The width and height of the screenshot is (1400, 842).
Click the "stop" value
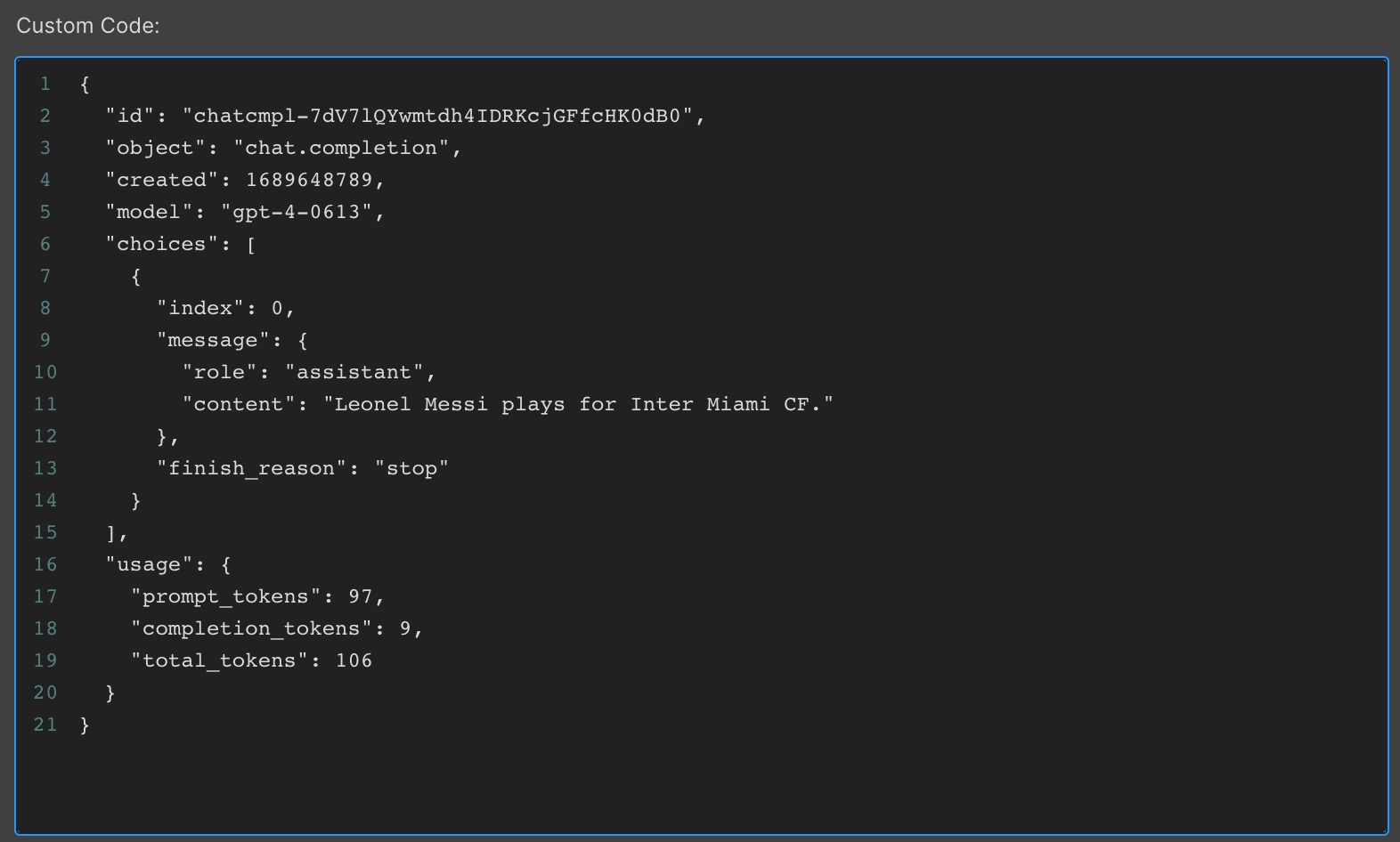pos(411,468)
